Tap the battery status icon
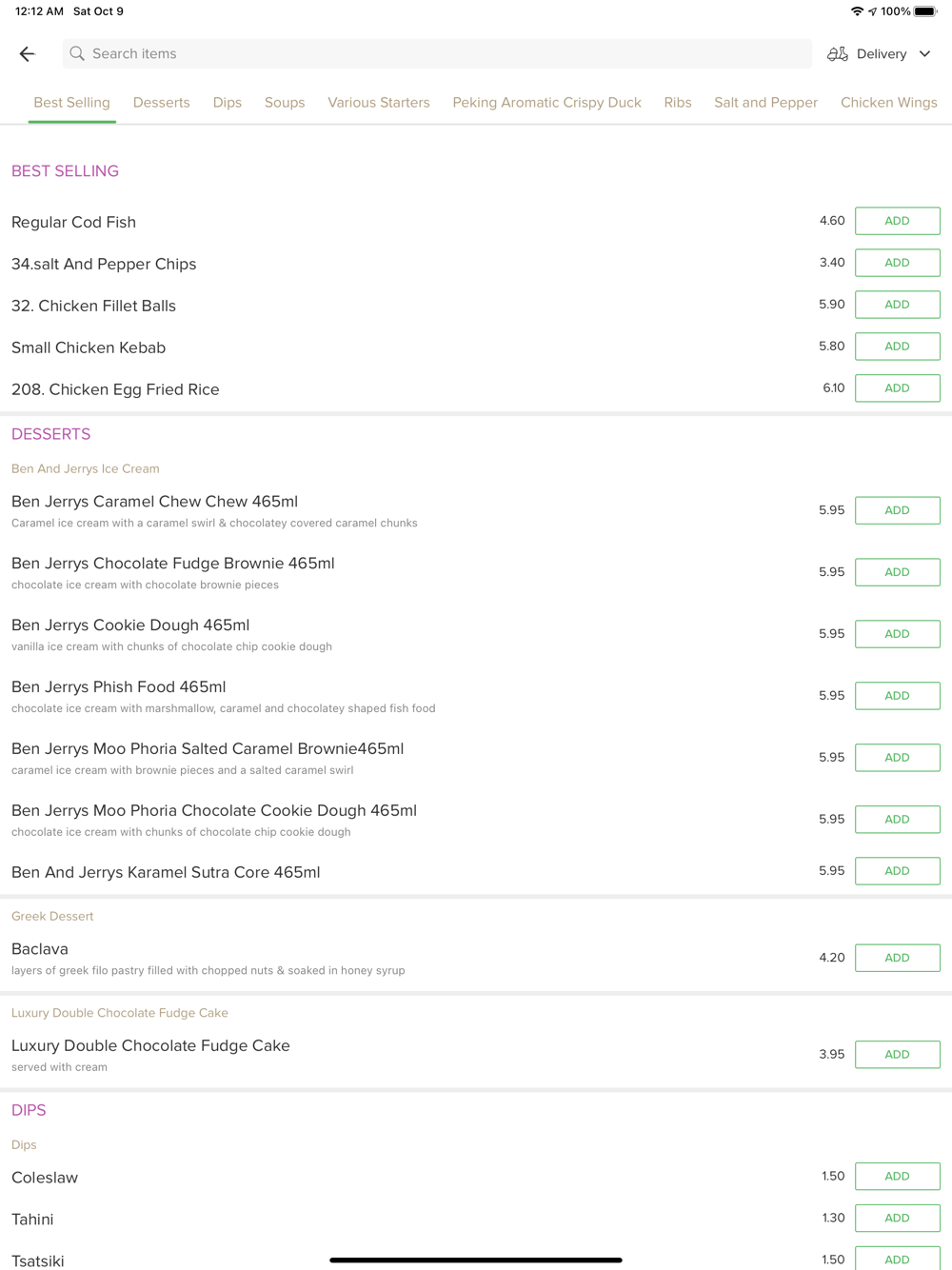Viewport: 952px width, 1270px height. tap(924, 11)
